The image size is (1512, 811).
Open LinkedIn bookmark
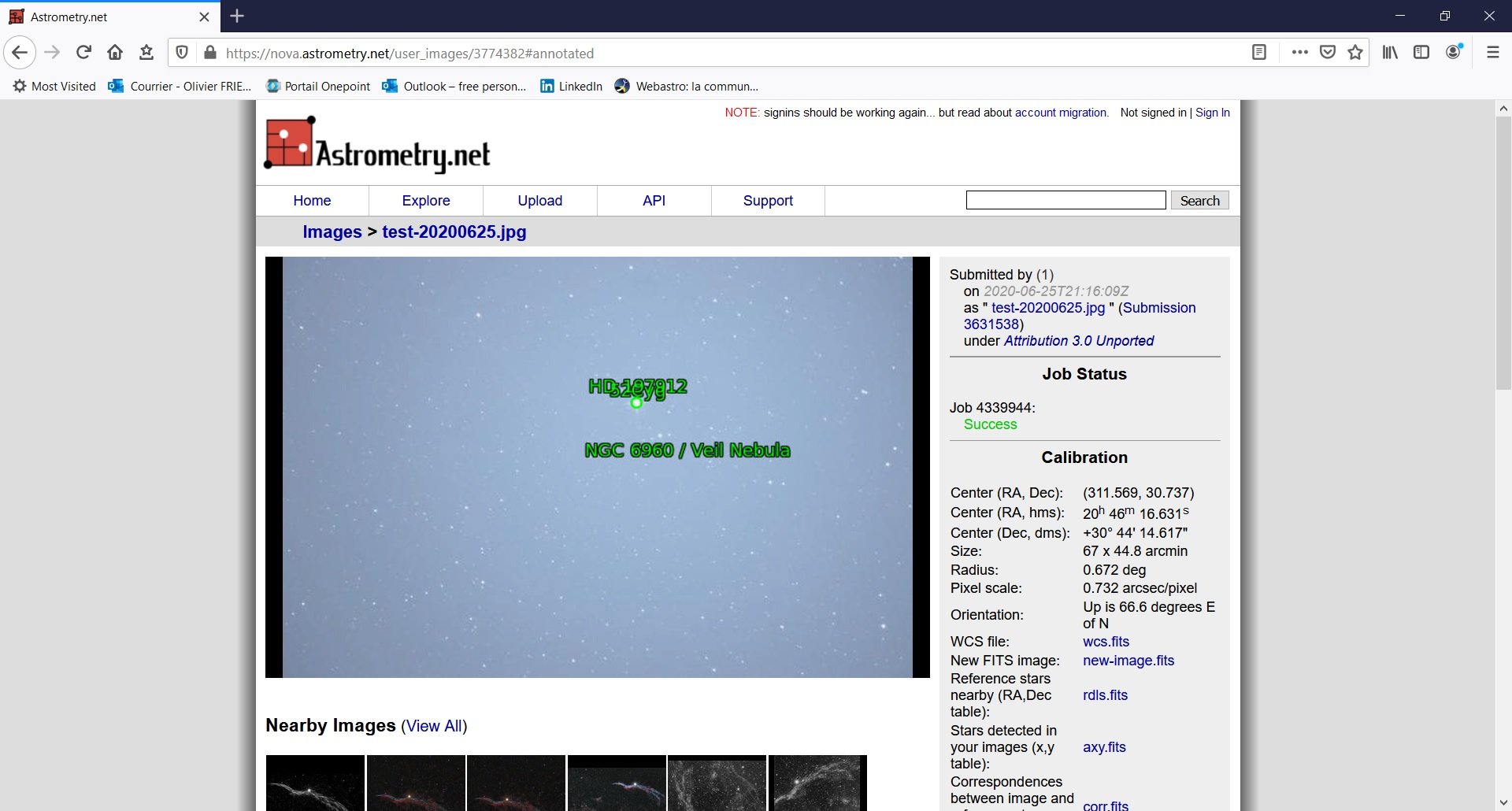pyautogui.click(x=571, y=86)
